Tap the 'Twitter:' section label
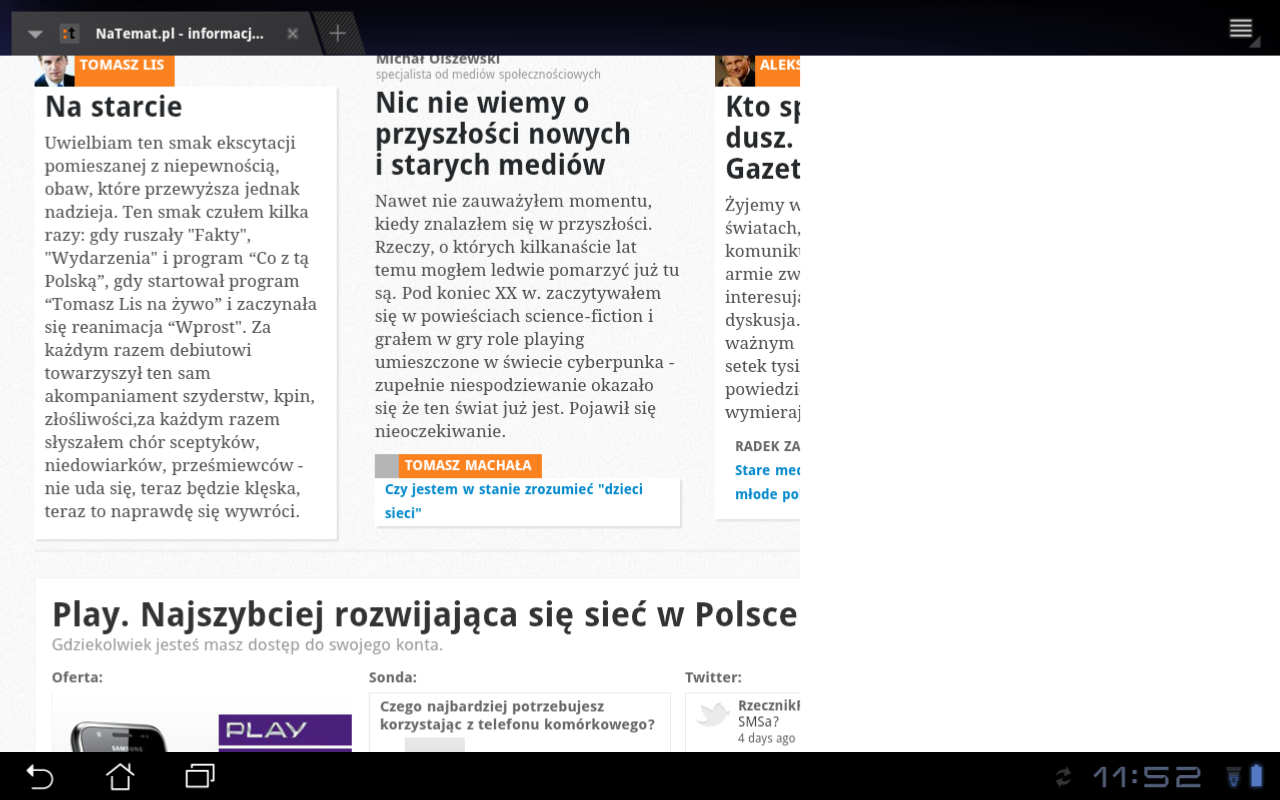 click(x=713, y=677)
